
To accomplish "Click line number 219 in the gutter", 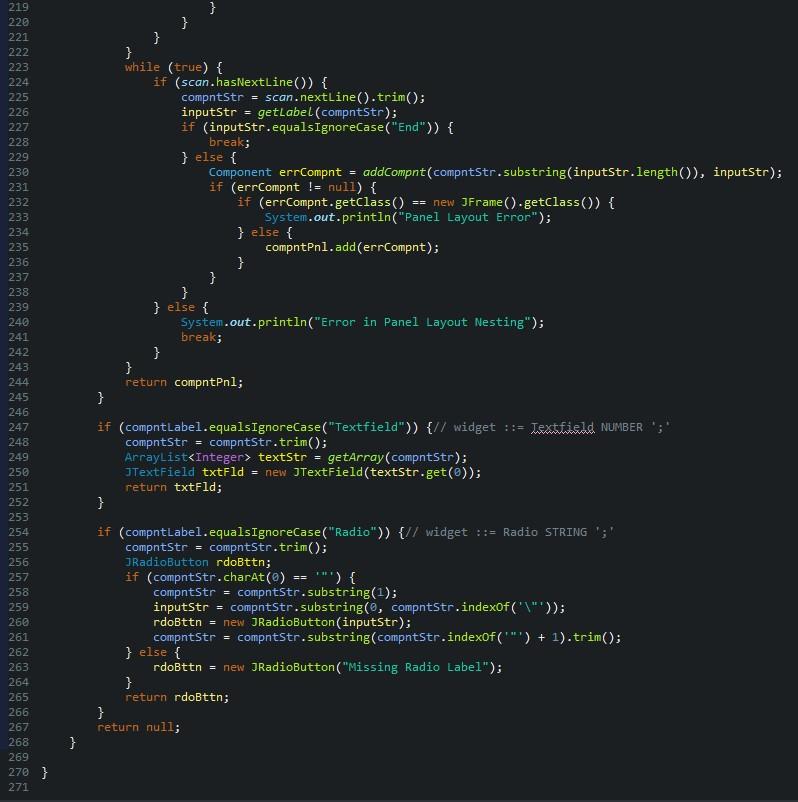I will [x=18, y=7].
